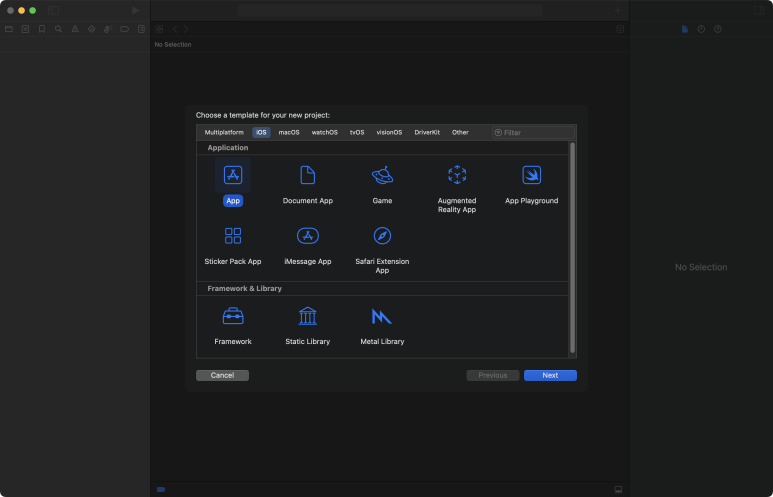Open the History inspector clock icon
Image resolution: width=773 pixels, height=497 pixels.
tap(701, 29)
